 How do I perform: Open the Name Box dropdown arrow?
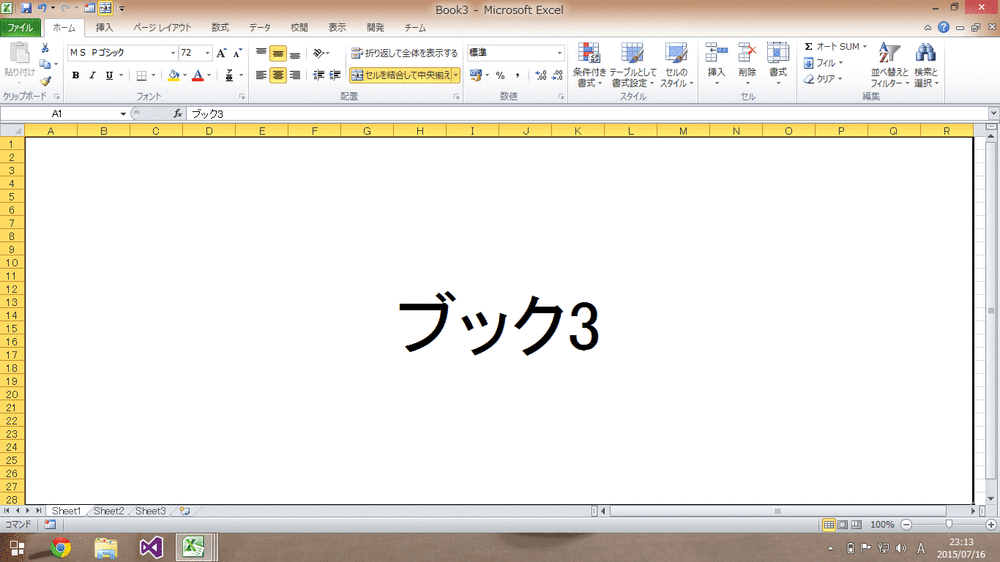123,114
